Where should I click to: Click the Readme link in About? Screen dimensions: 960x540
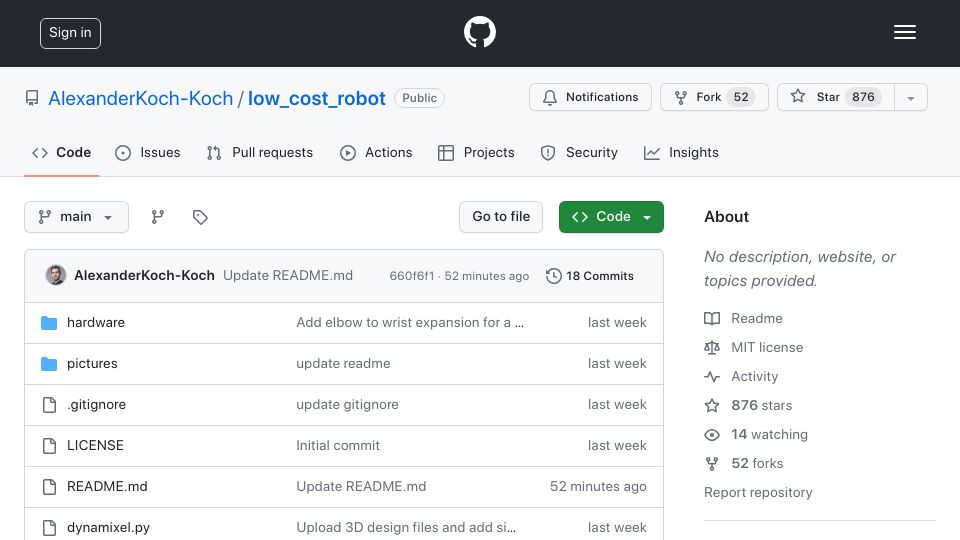(757, 318)
